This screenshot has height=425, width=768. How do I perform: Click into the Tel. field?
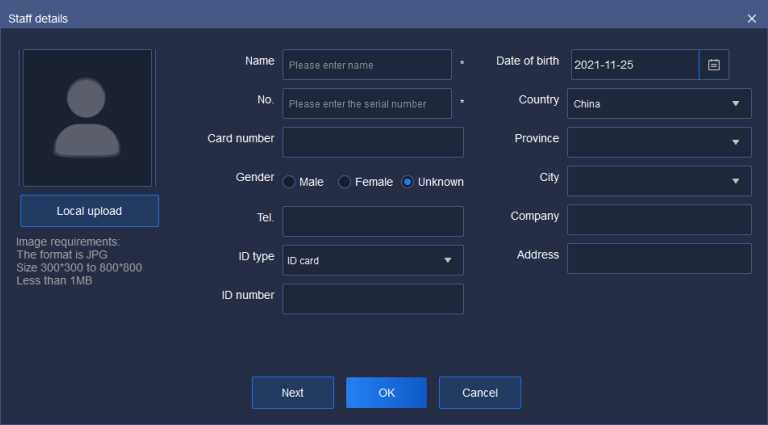click(373, 221)
